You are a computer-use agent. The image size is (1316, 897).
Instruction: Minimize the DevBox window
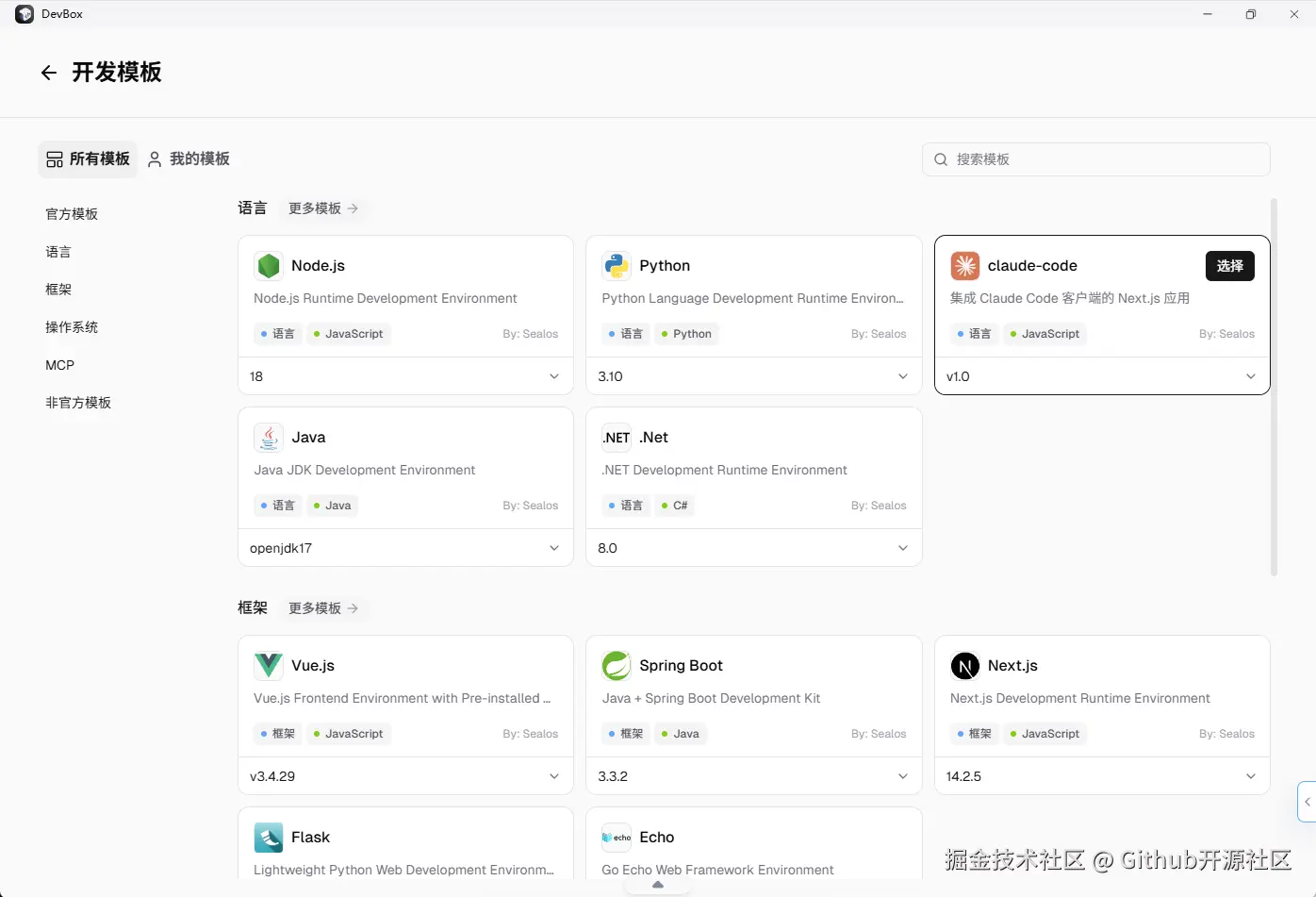click(x=1208, y=14)
